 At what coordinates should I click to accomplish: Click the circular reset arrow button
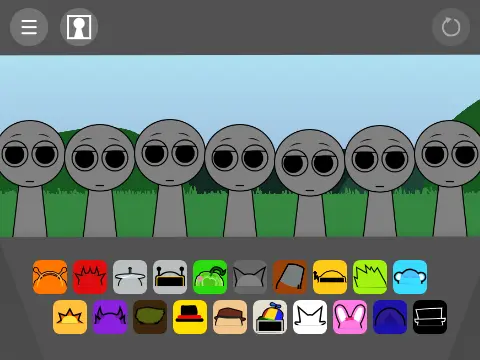coord(451,27)
